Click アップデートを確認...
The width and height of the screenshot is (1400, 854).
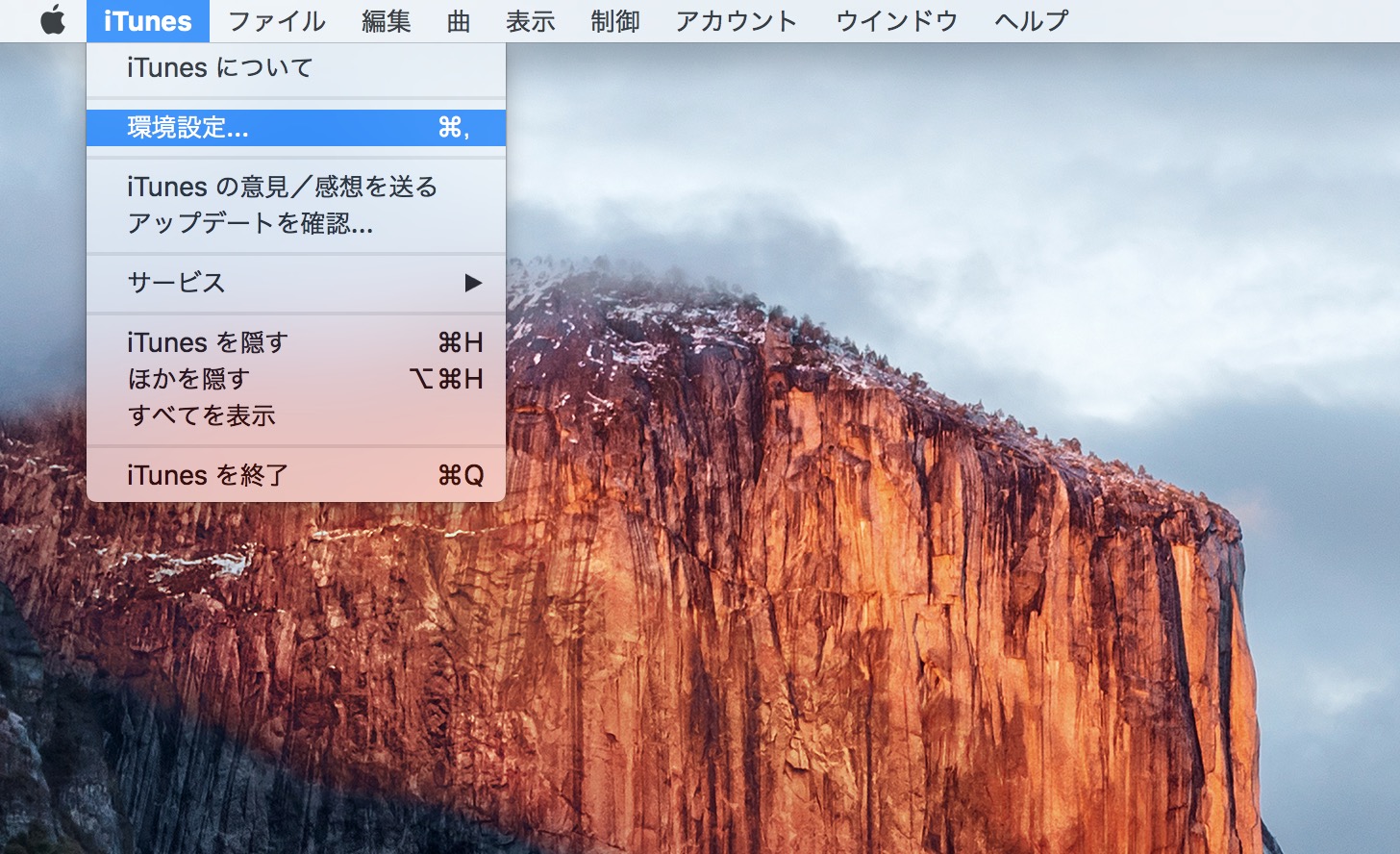[x=296, y=223]
